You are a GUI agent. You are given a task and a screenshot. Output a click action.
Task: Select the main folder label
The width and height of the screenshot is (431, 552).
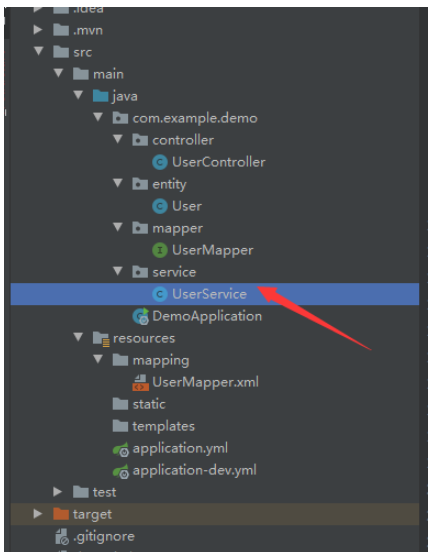(108, 74)
